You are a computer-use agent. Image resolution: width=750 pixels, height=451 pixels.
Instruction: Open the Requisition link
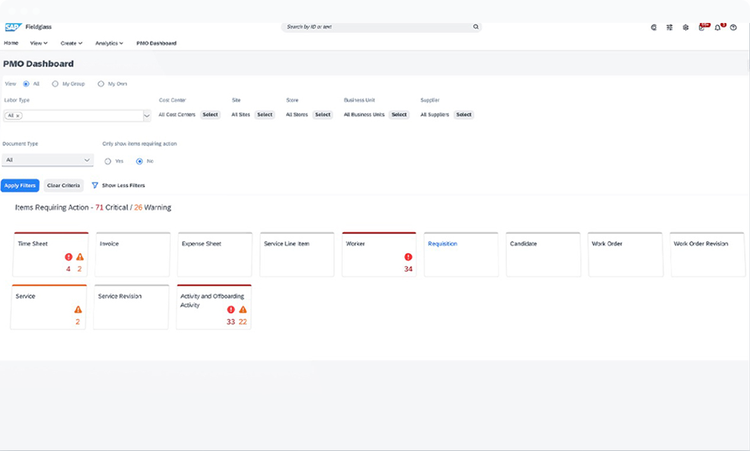tap(442, 243)
